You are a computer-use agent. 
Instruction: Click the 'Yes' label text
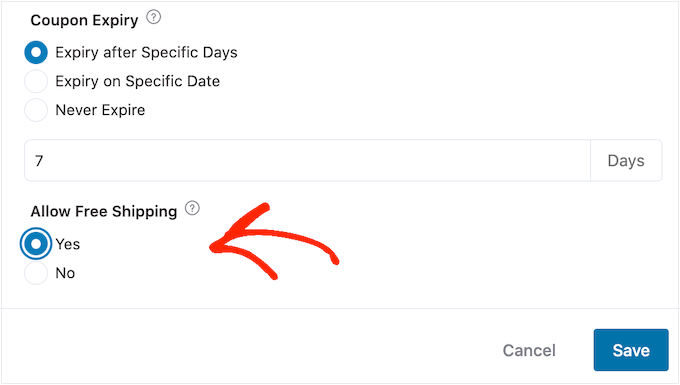[68, 244]
